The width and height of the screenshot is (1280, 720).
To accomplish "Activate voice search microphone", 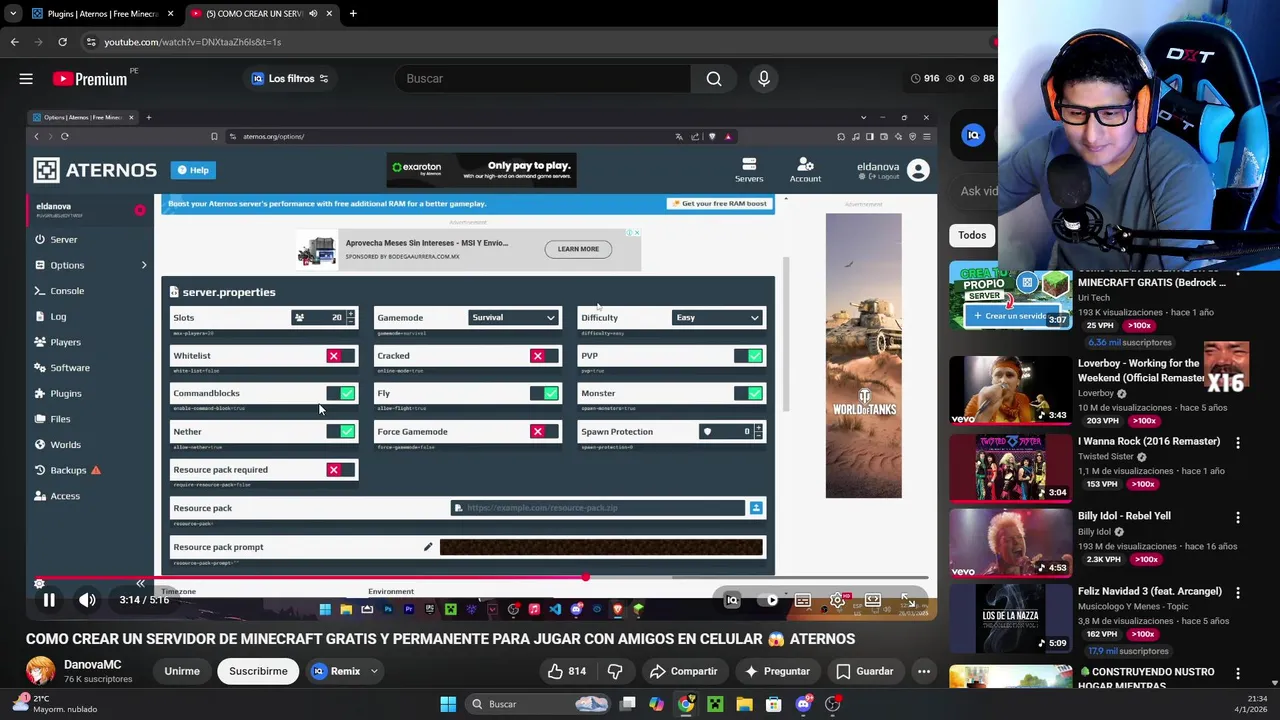I will (764, 79).
